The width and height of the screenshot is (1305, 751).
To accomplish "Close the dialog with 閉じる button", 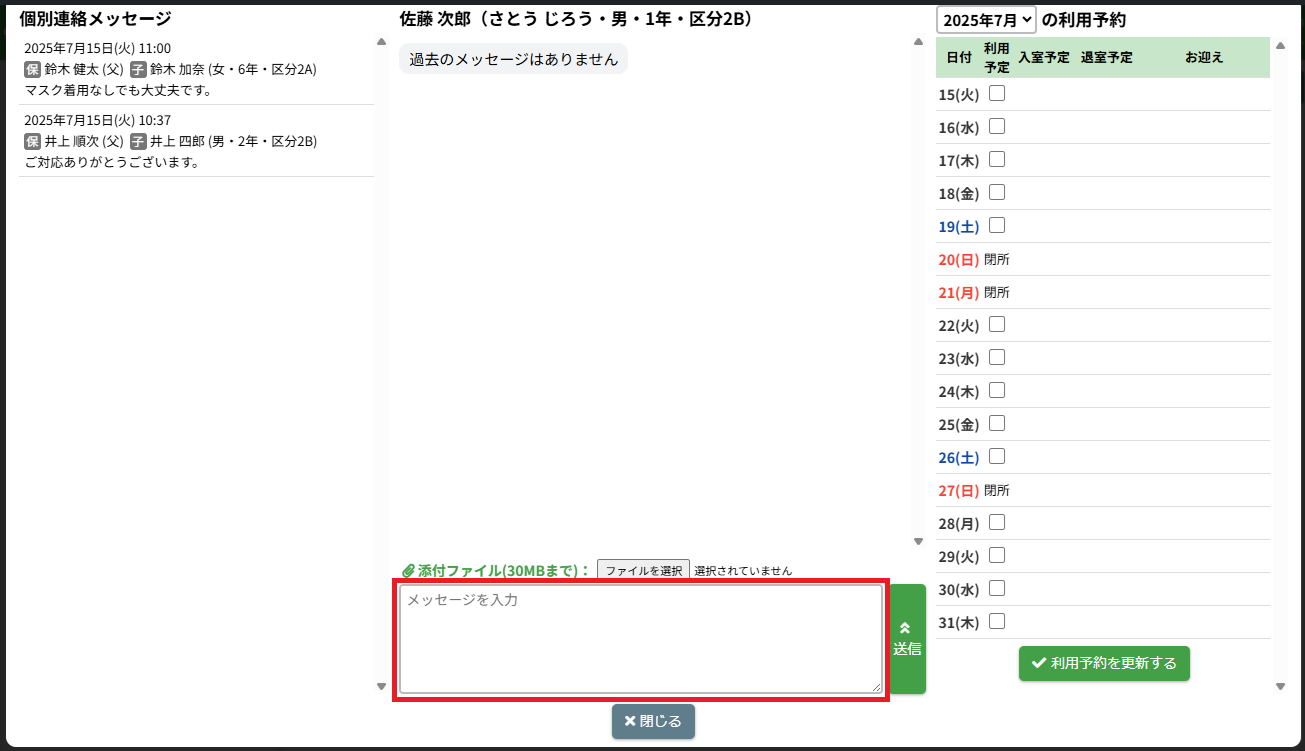I will tap(653, 721).
